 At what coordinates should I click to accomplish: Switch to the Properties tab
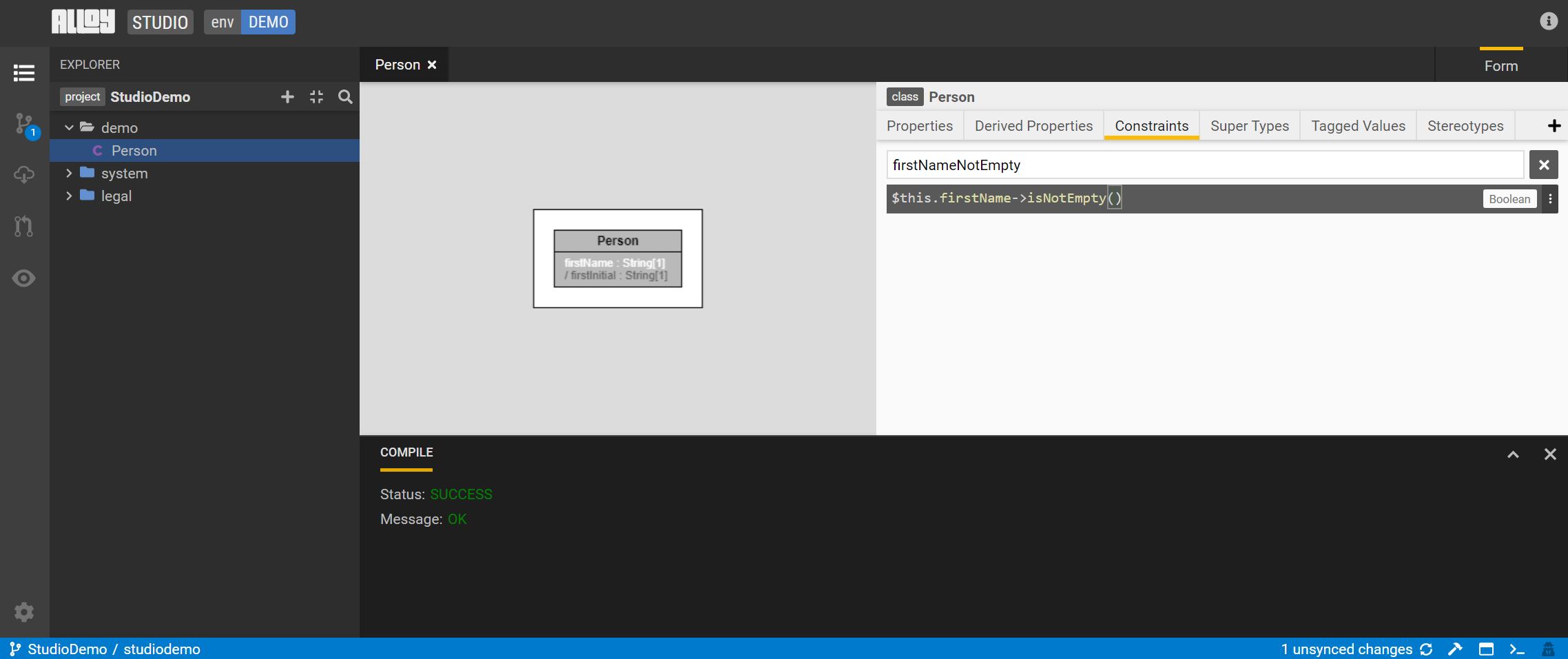click(x=920, y=126)
